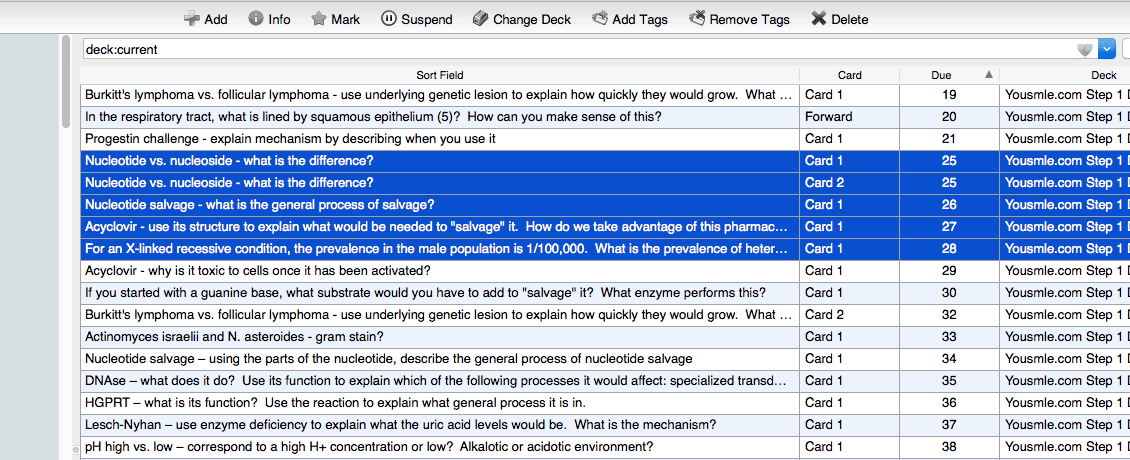Click the left sidebar vertical scrollbar
This screenshot has height=460, width=1130.
[x=66, y=83]
